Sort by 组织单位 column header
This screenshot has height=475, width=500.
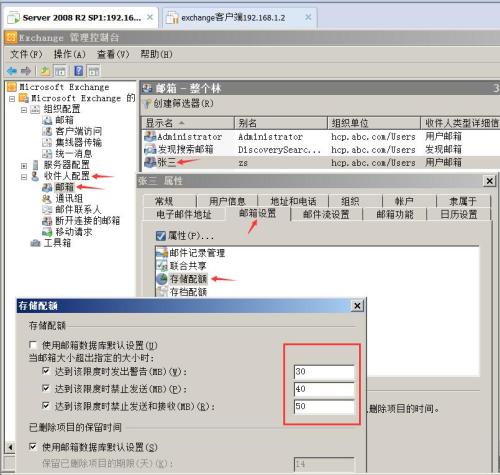374,123
